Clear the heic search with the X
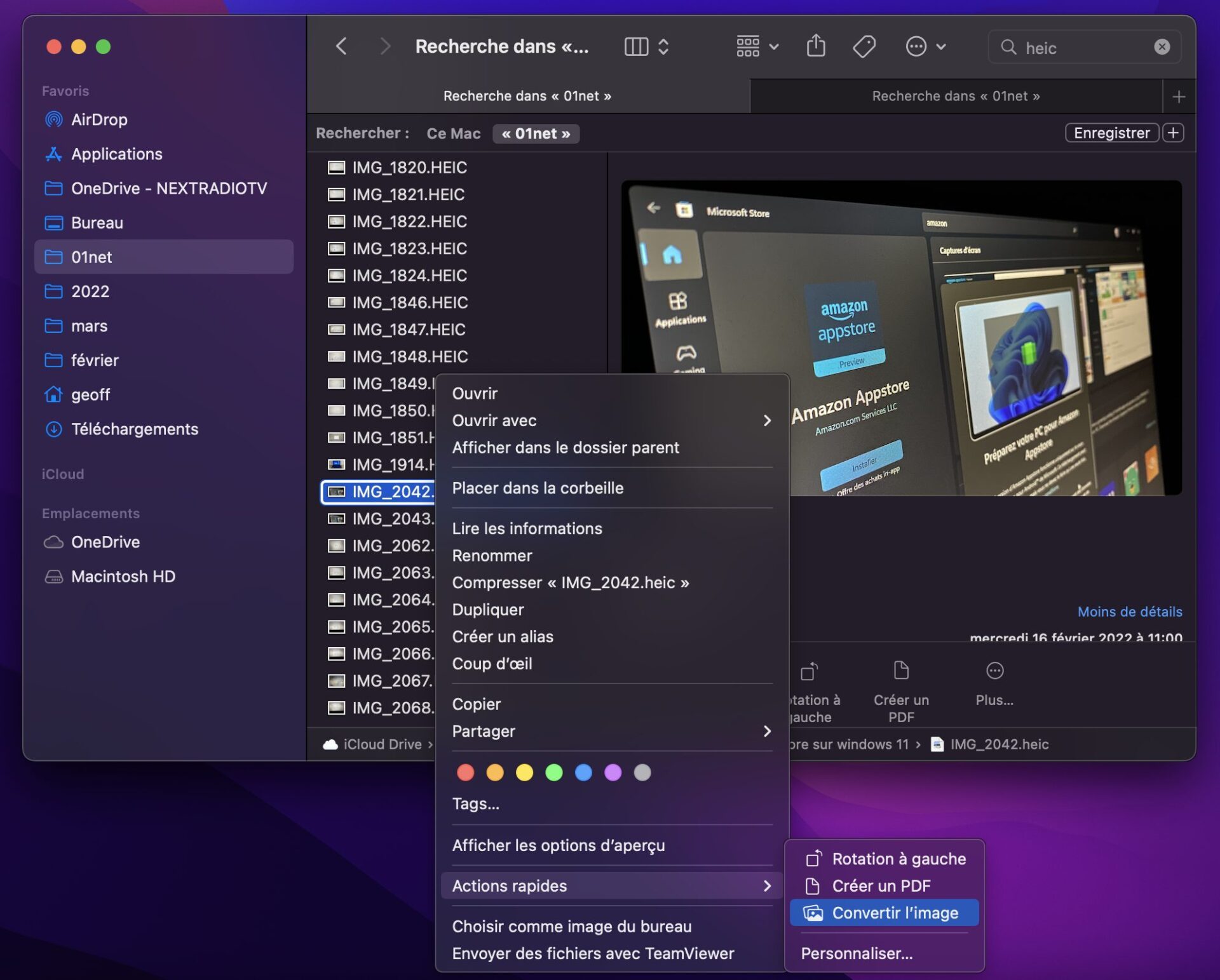This screenshot has width=1220, height=980. (x=1162, y=47)
